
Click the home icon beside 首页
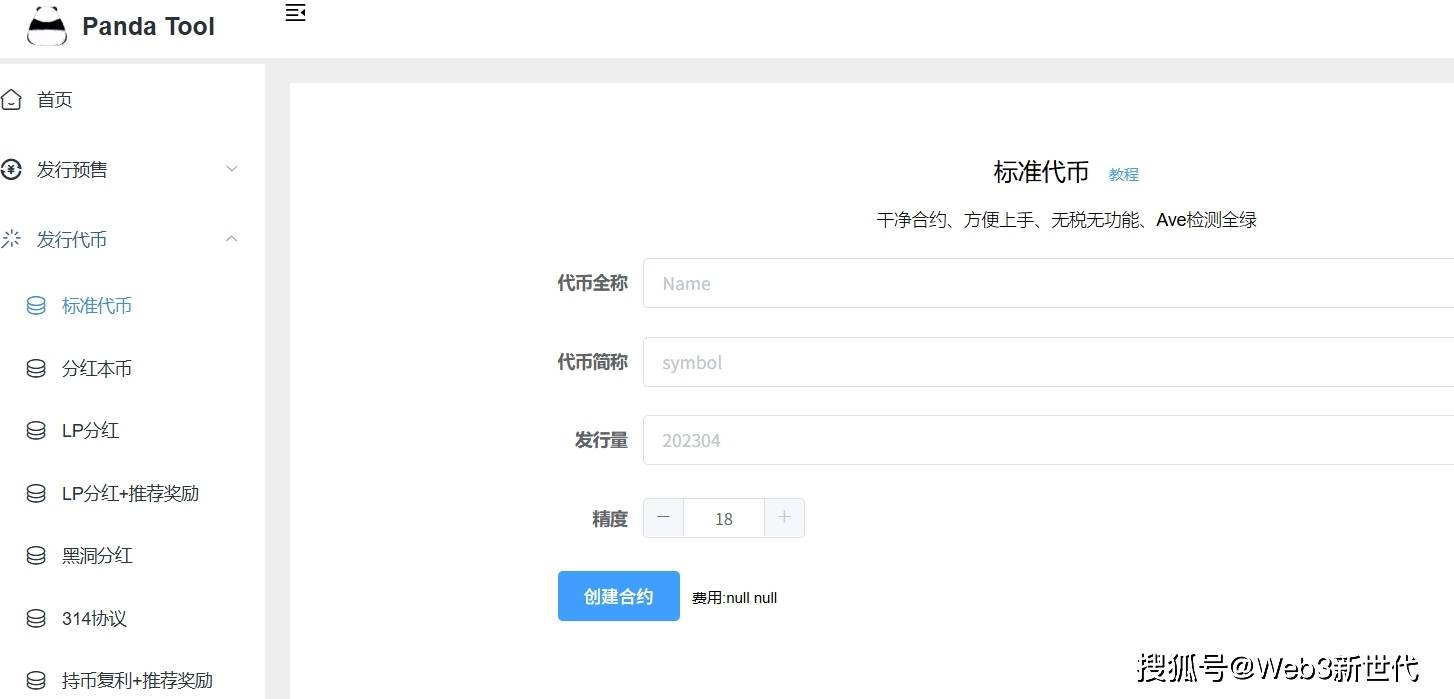coord(11,99)
